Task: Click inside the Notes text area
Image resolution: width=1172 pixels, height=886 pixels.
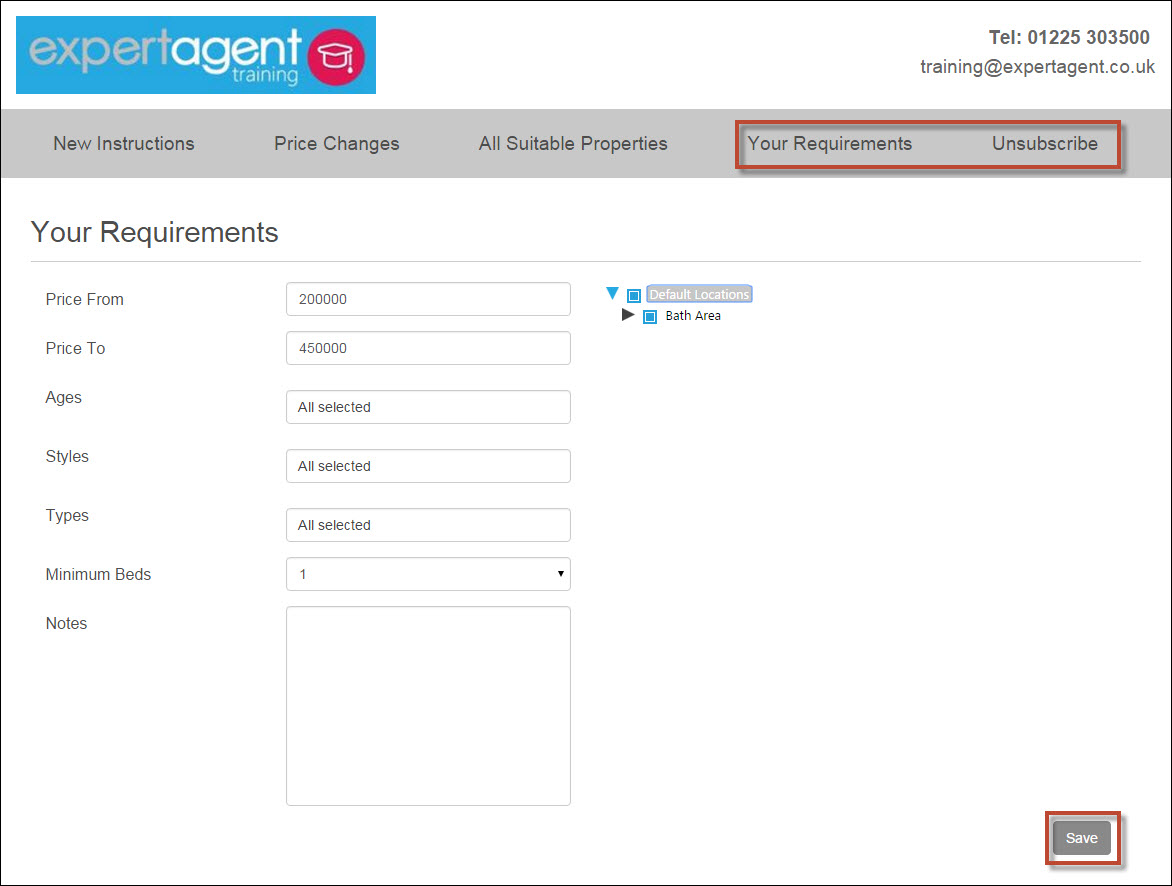Action: coord(428,706)
